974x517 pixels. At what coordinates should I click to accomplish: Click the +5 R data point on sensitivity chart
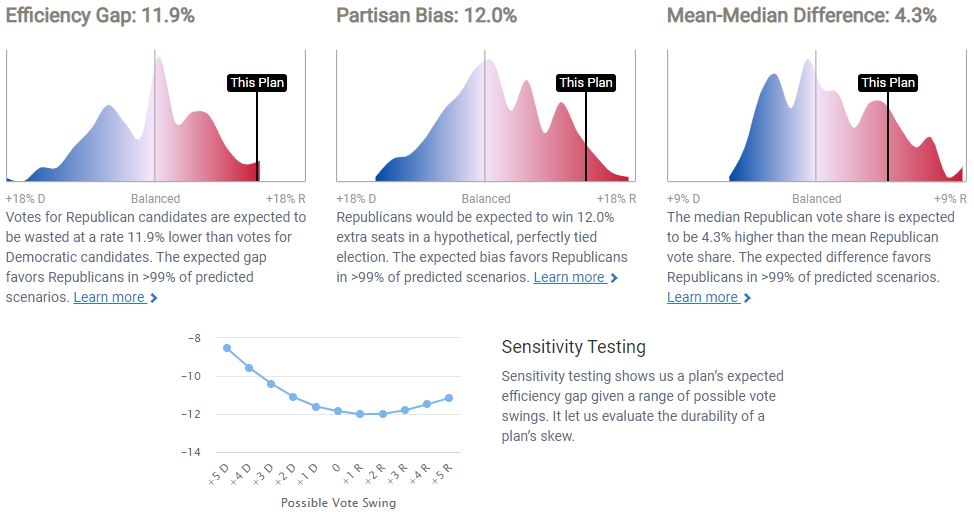pos(450,398)
